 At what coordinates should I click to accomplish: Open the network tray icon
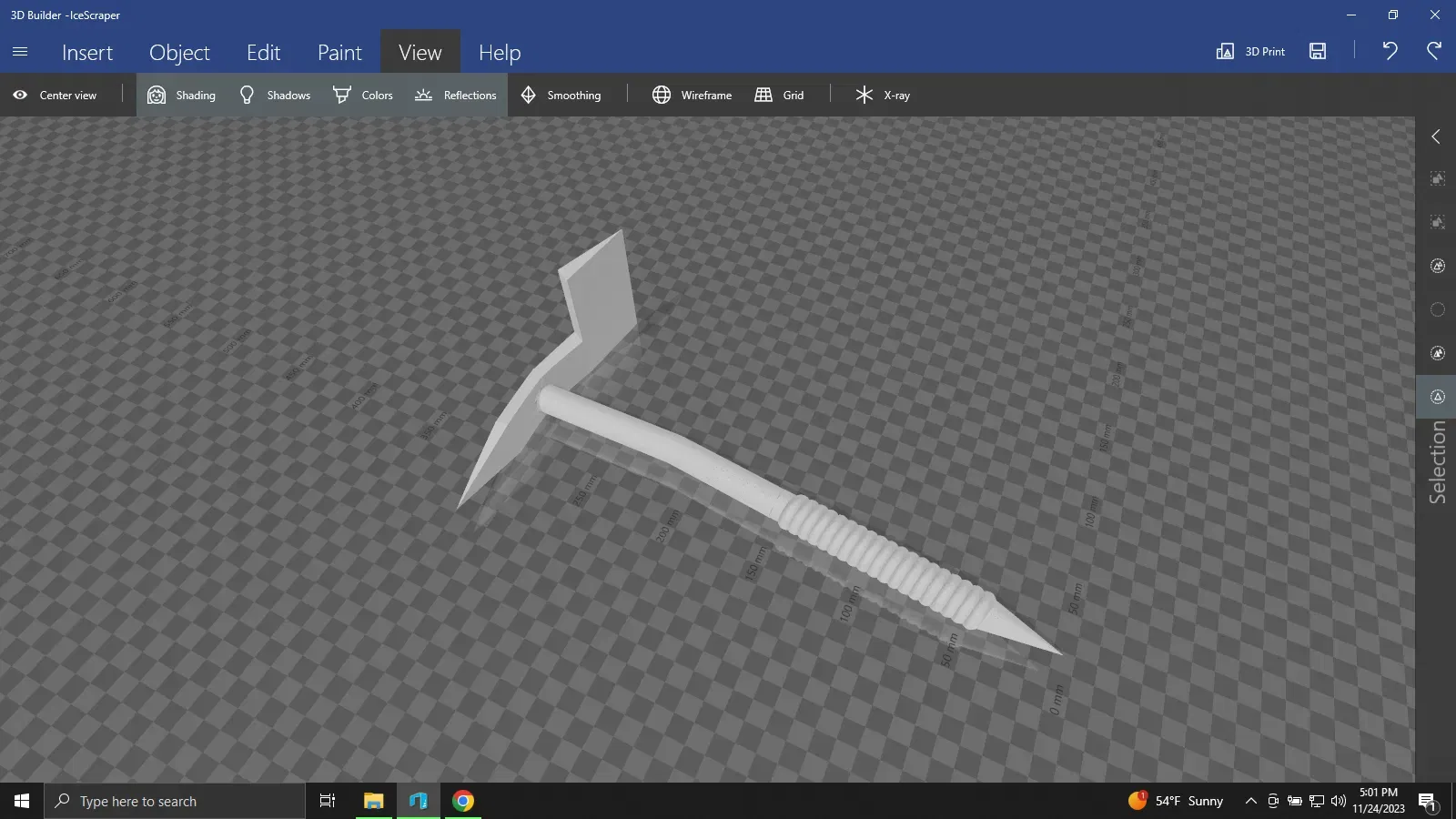1317,801
